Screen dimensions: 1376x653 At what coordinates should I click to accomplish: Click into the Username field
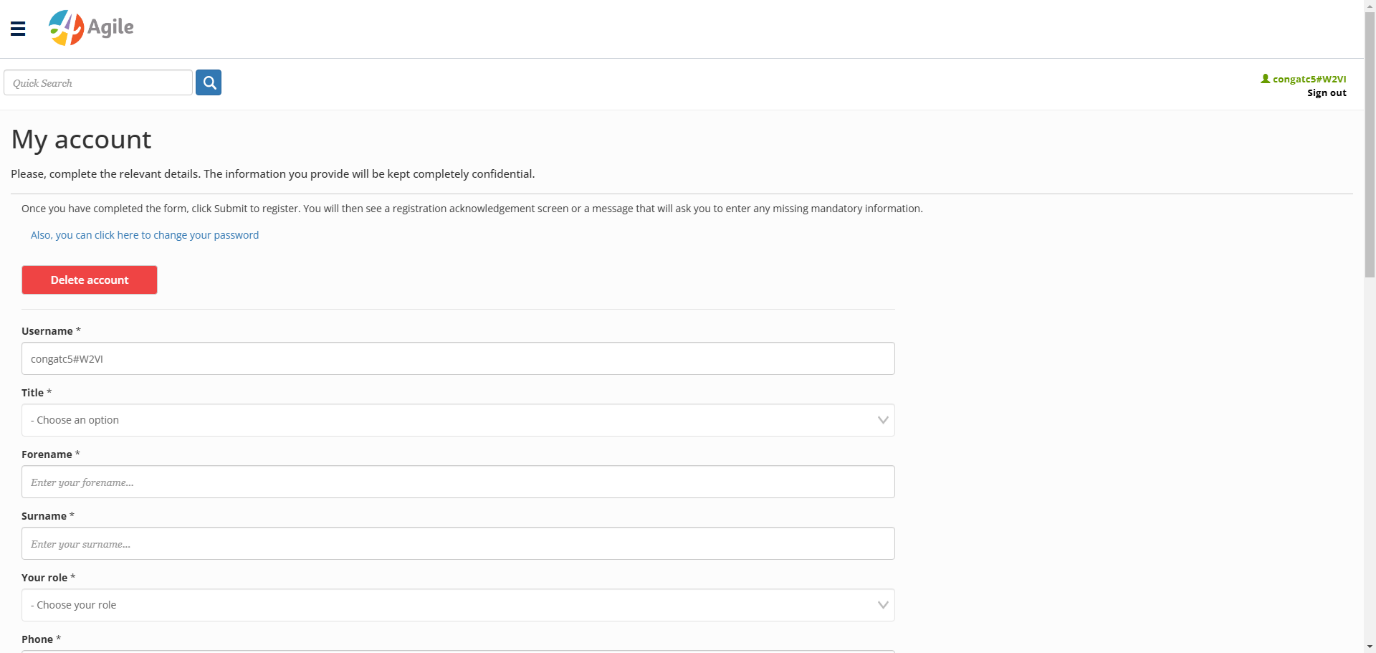click(x=458, y=359)
